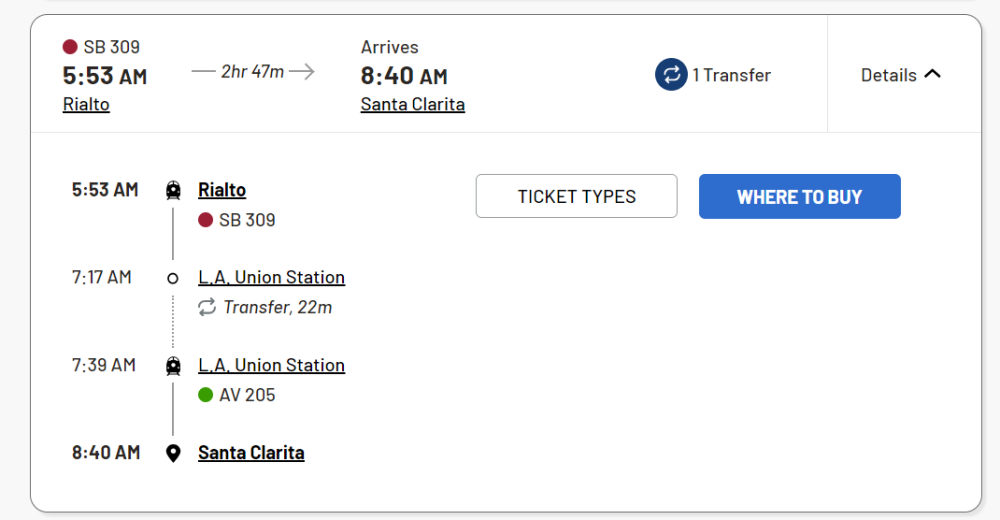Click the location pin icon for Santa Clarita
The height and width of the screenshot is (520, 1000).
173,453
